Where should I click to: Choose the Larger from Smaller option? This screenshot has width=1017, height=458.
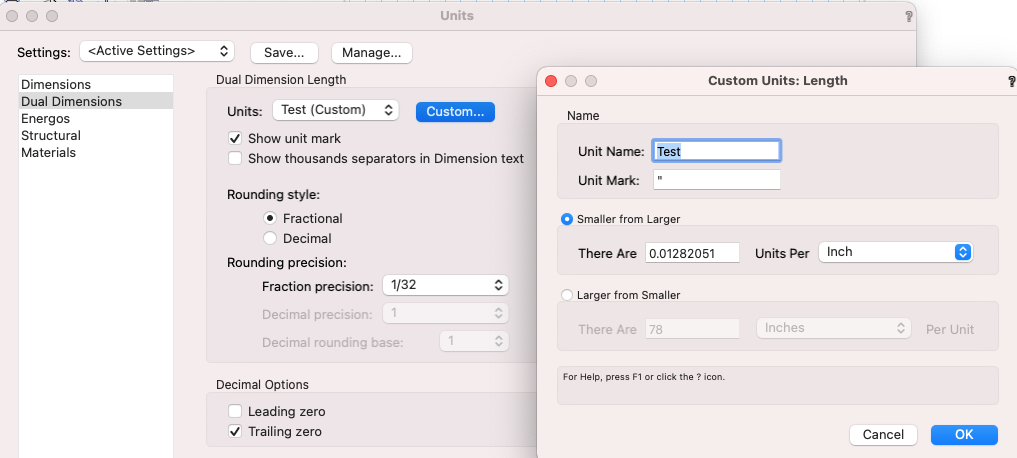pyautogui.click(x=568, y=295)
